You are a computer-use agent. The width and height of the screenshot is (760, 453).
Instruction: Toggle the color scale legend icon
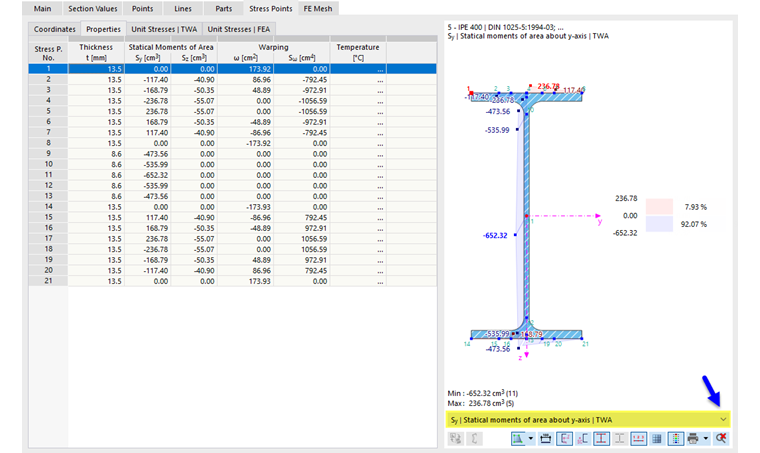(x=675, y=438)
